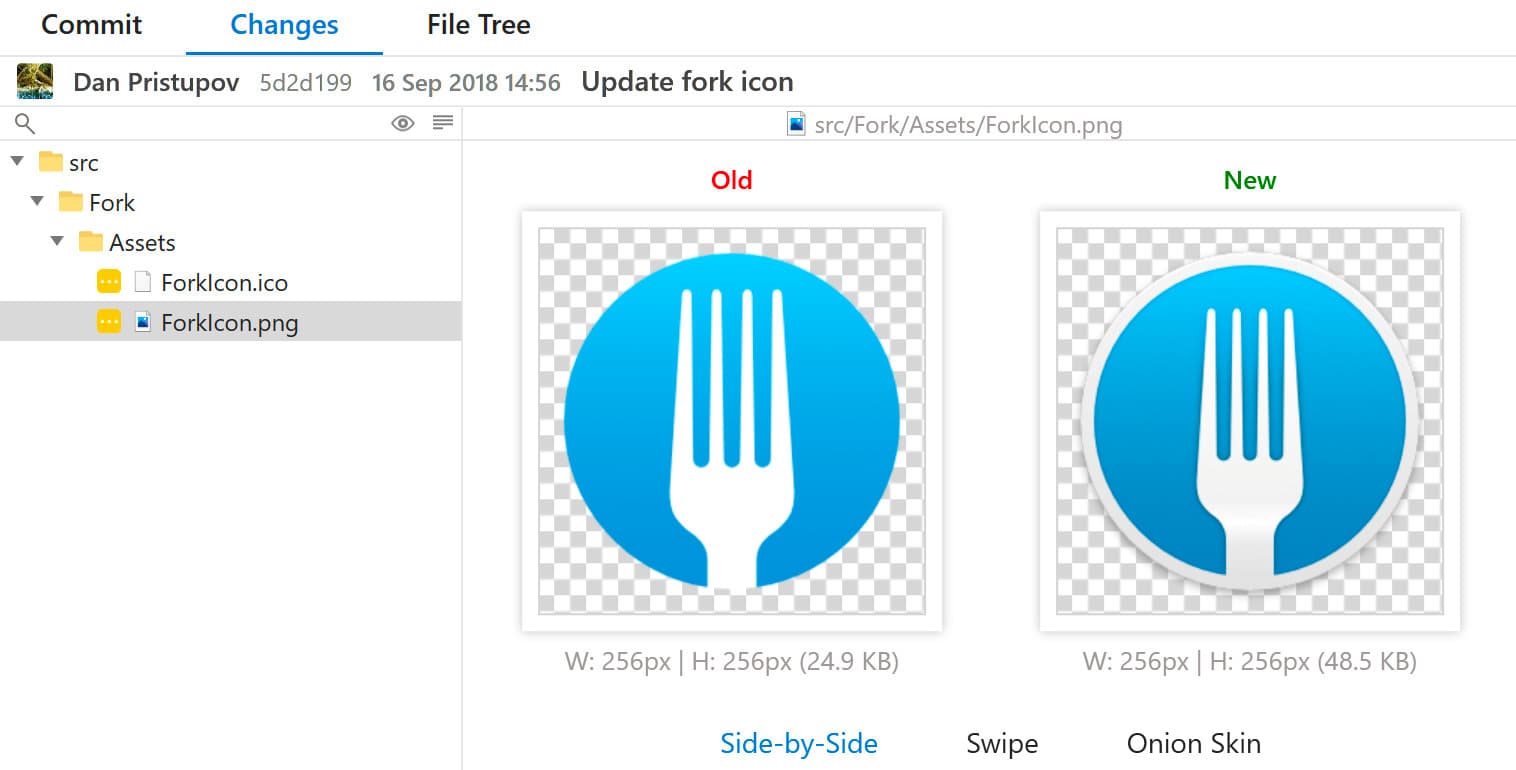Click the commit hash 5d2d199

click(306, 82)
